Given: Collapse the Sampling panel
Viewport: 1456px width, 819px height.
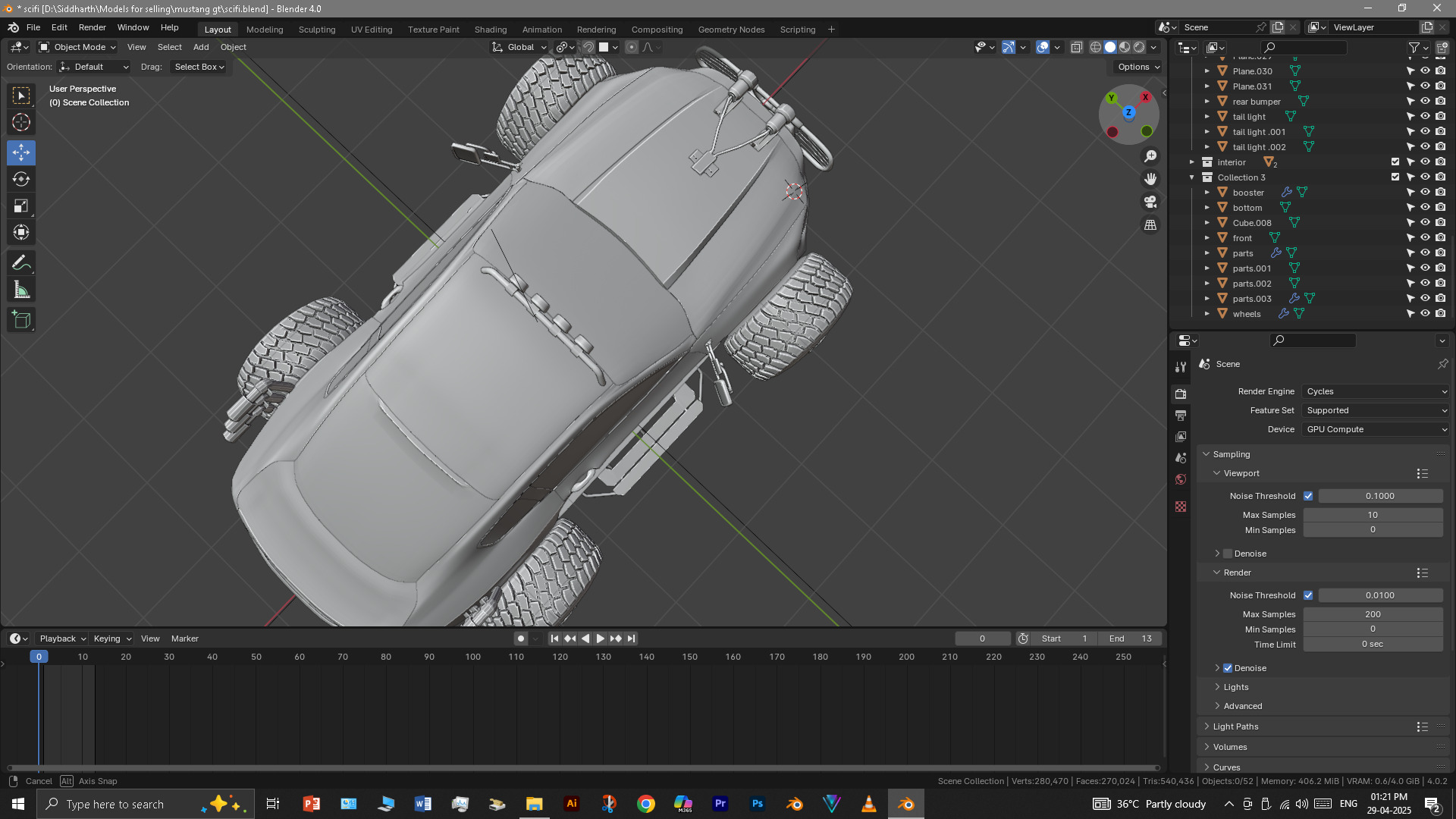Looking at the screenshot, I should click(1232, 454).
